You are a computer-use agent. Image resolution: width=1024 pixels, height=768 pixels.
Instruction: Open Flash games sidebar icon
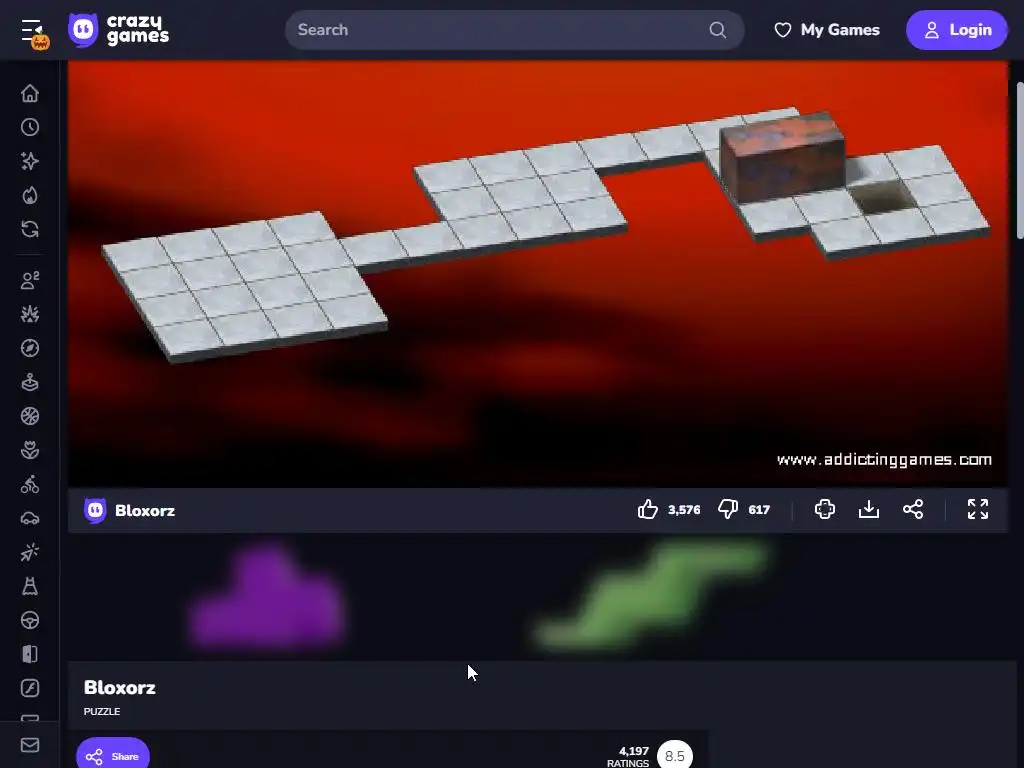coord(30,688)
